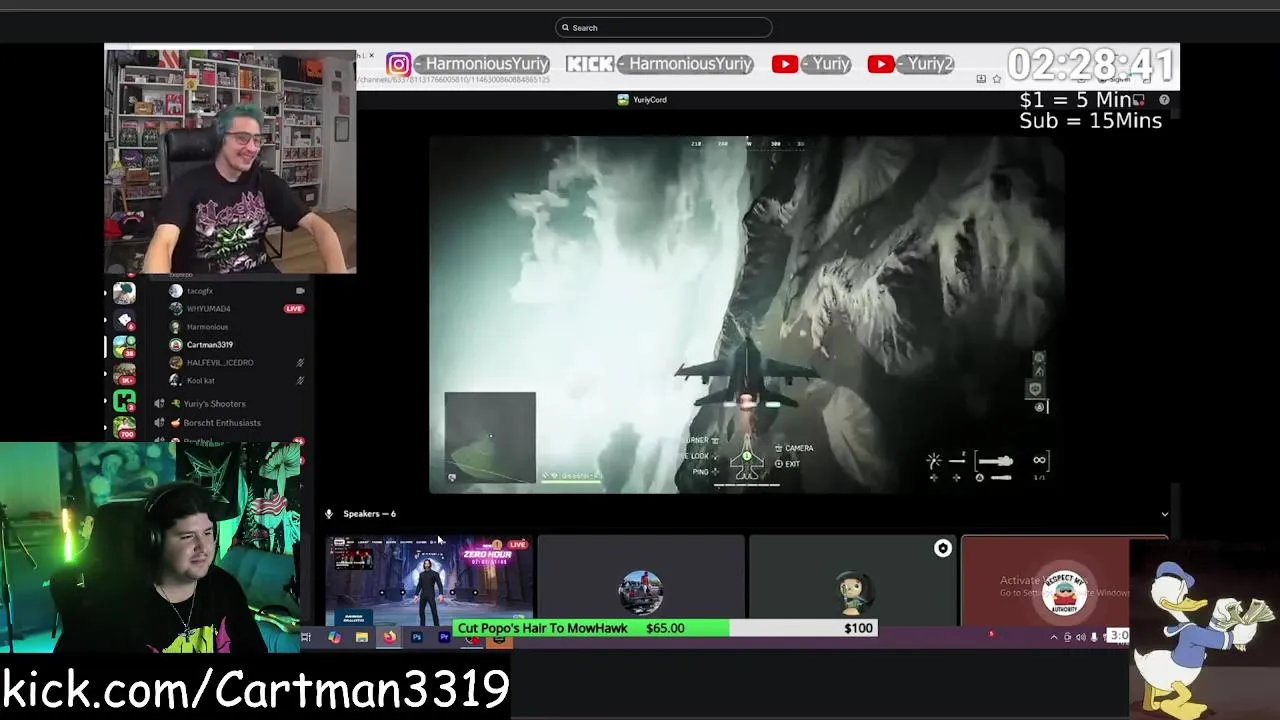Open the topmost server icon in sidebar
Screen dimensions: 1280x720
pyautogui.click(x=124, y=293)
